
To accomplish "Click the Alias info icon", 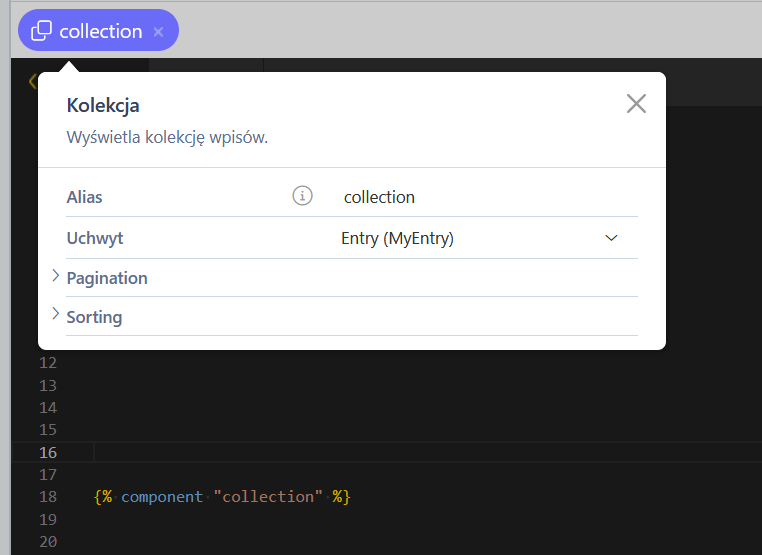I will coord(302,196).
